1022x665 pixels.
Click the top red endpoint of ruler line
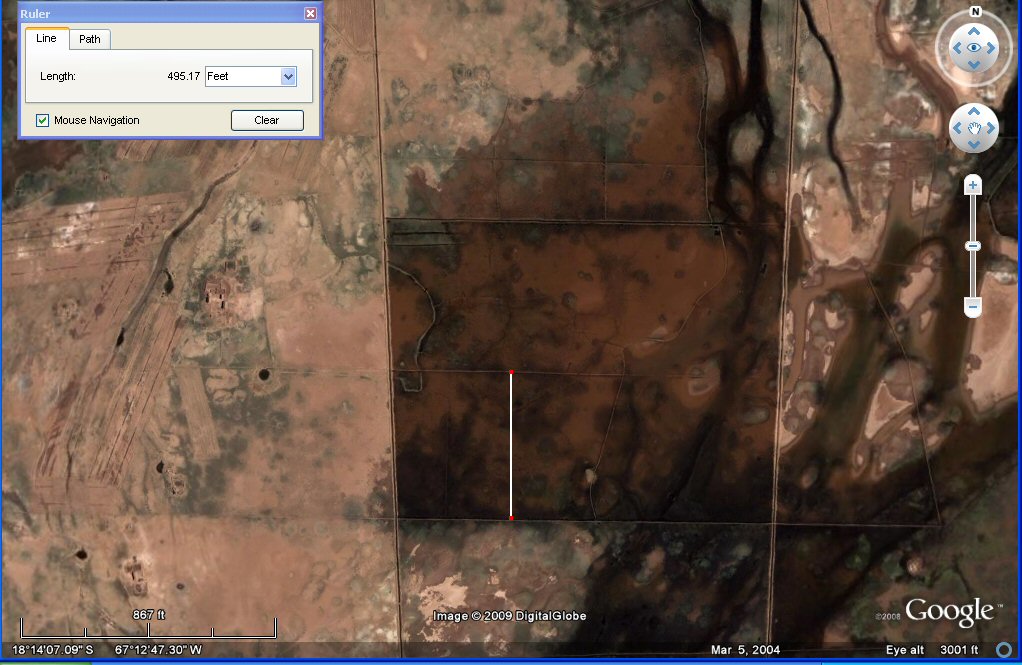511,373
